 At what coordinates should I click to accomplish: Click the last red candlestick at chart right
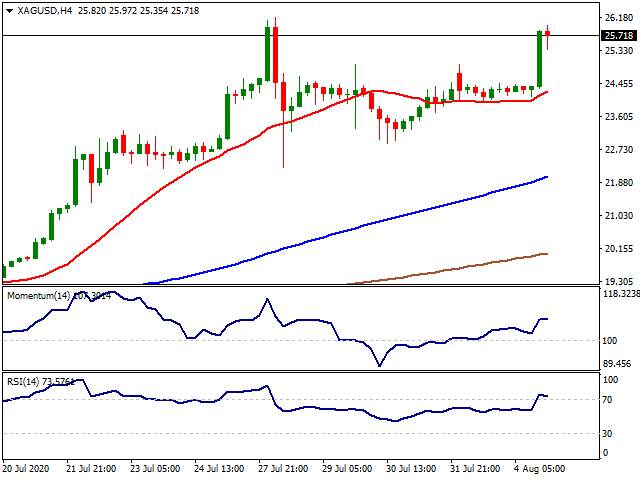[547, 33]
